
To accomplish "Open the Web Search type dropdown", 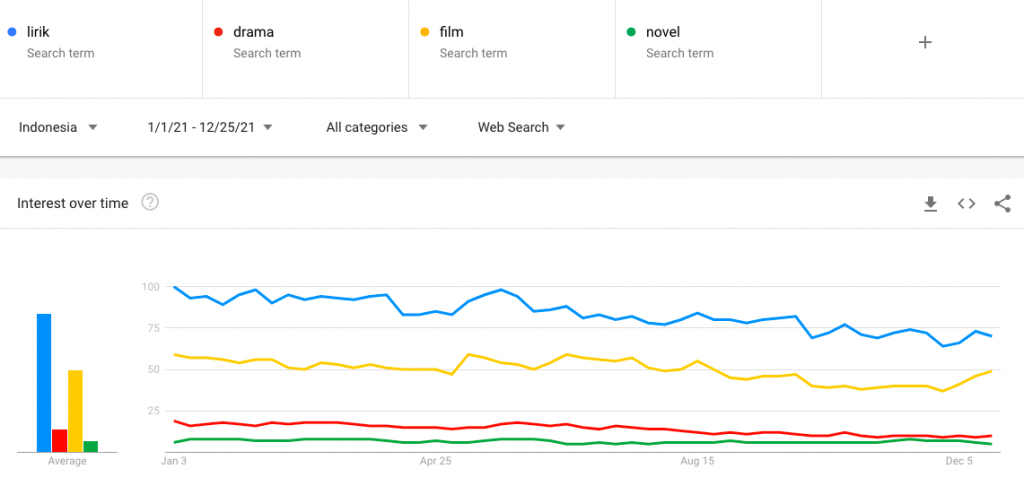I will 521,127.
